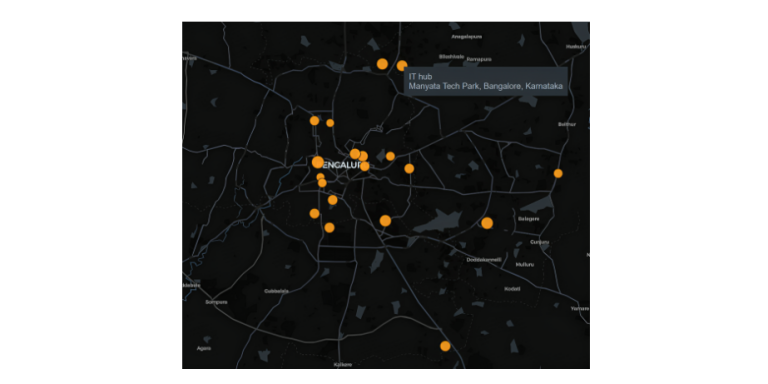Click the Sompura place label
768x384 pixels.
pyautogui.click(x=216, y=302)
